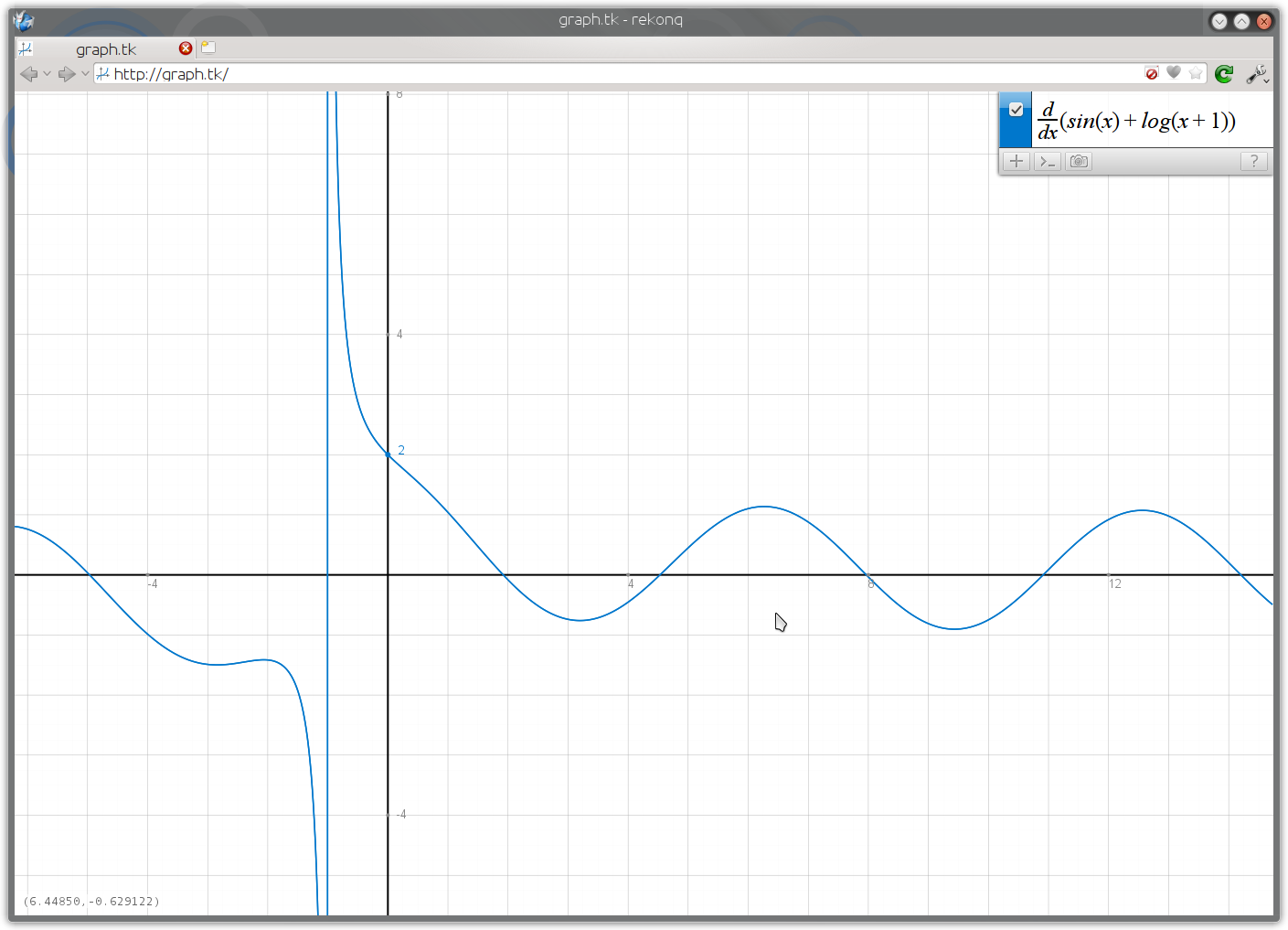Expand the forward history dropdown arrow

click(x=85, y=74)
